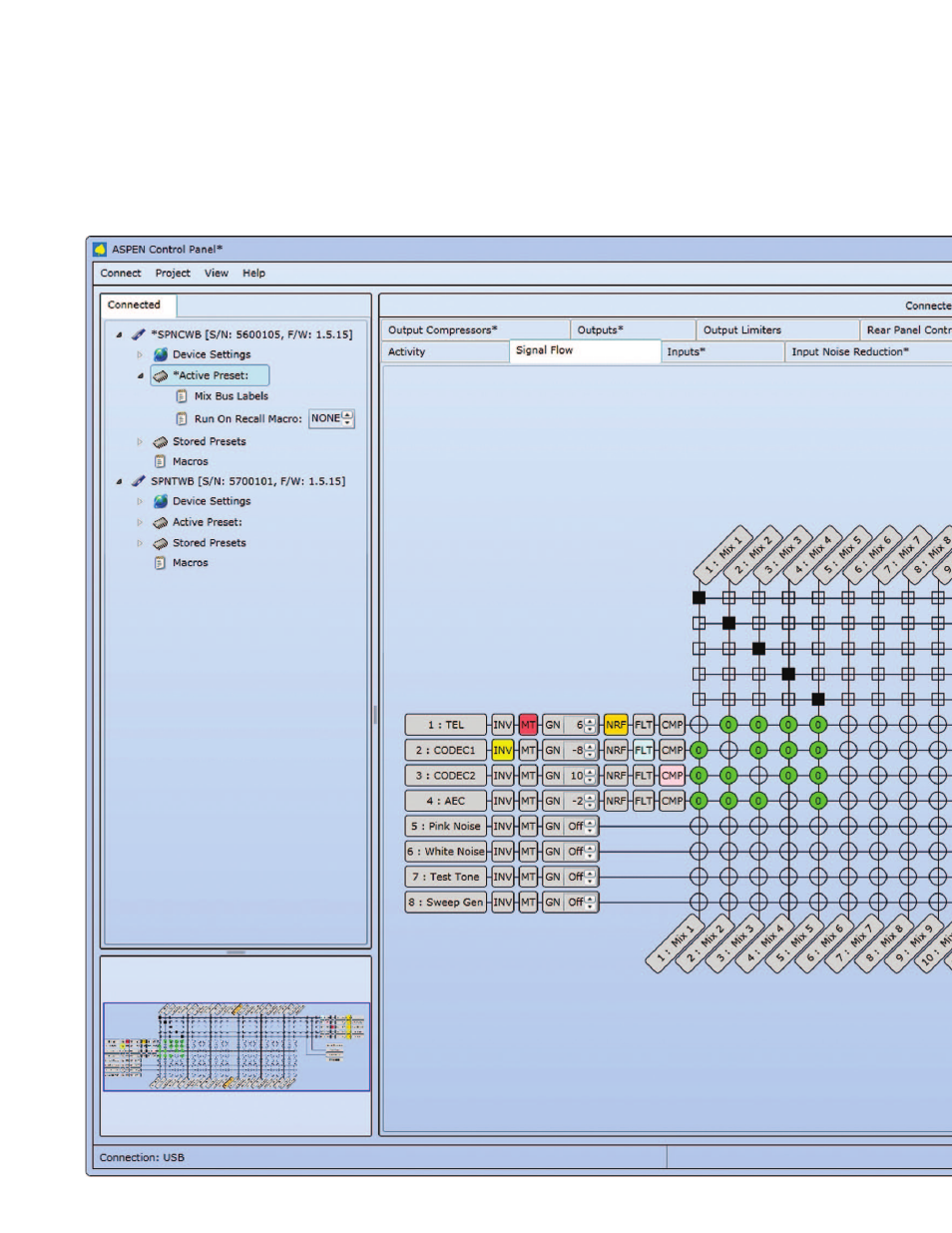The image size is (952, 1233).
Task: Click the black square matrix node under Mix 5
Action: pos(818,699)
